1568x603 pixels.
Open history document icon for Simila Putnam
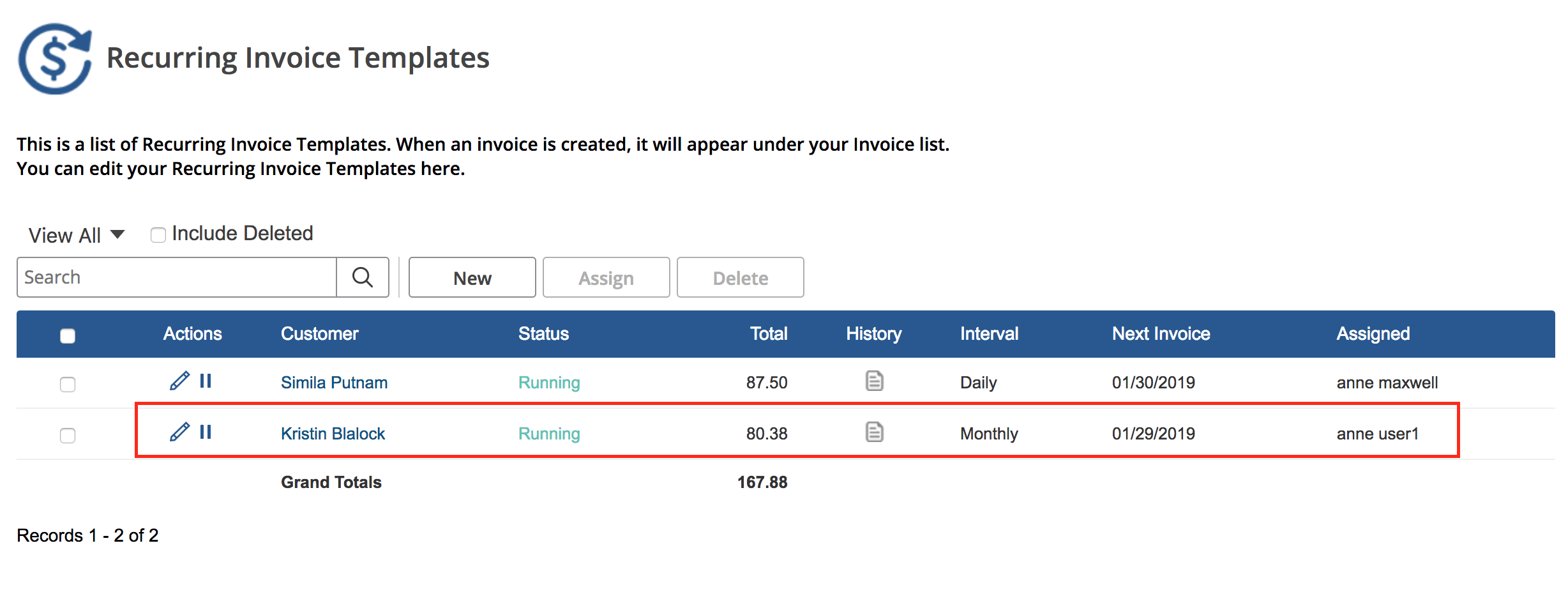click(874, 381)
